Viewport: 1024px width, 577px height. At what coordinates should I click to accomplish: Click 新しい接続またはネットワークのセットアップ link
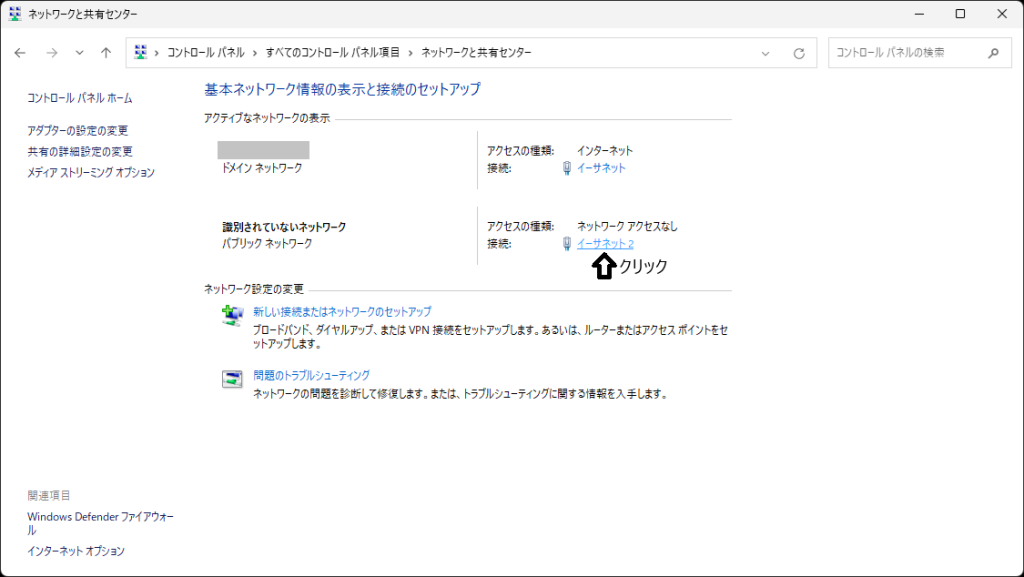pyautogui.click(x=342, y=312)
